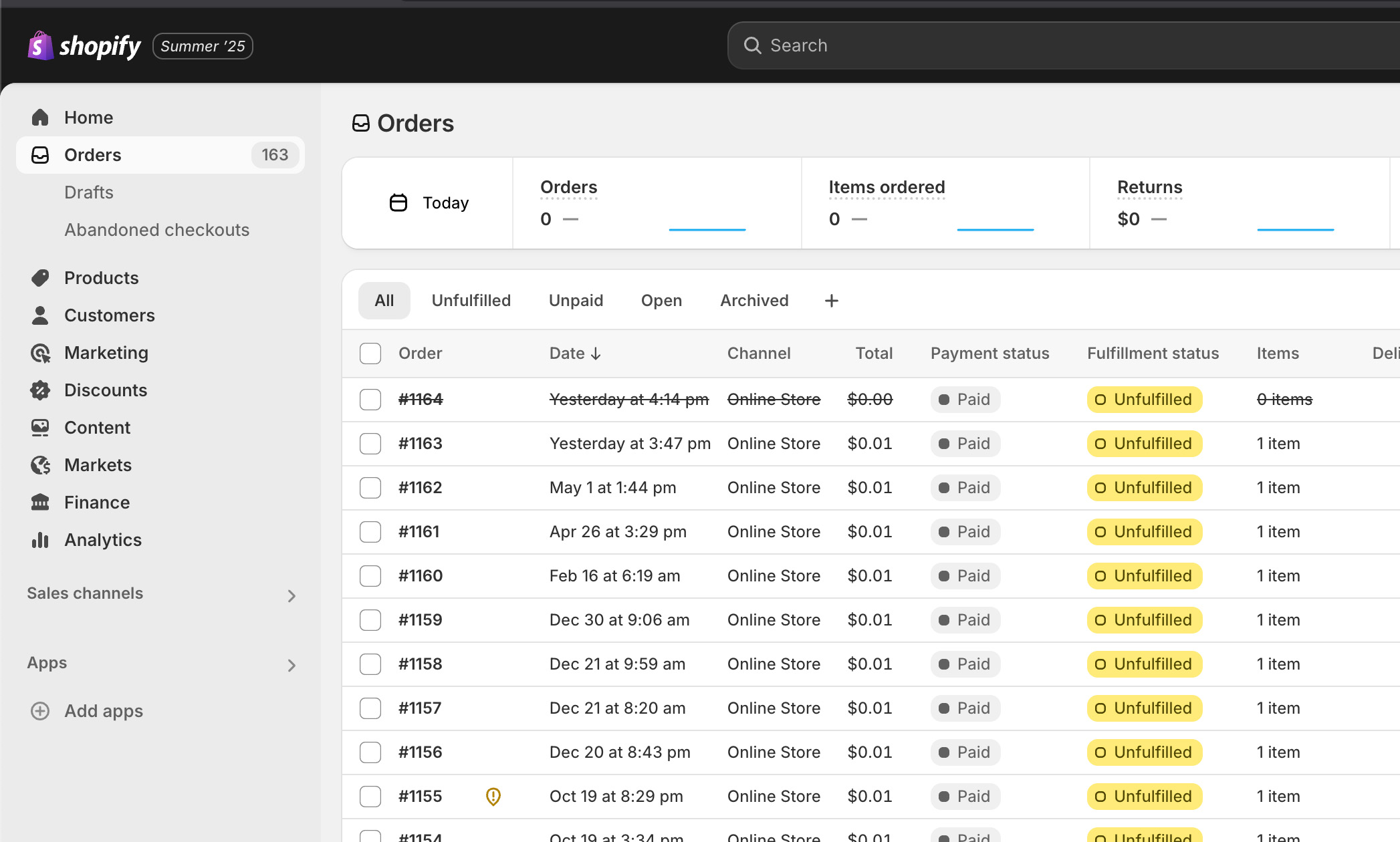Click the Content image icon
The height and width of the screenshot is (842, 1400).
pos(40,428)
